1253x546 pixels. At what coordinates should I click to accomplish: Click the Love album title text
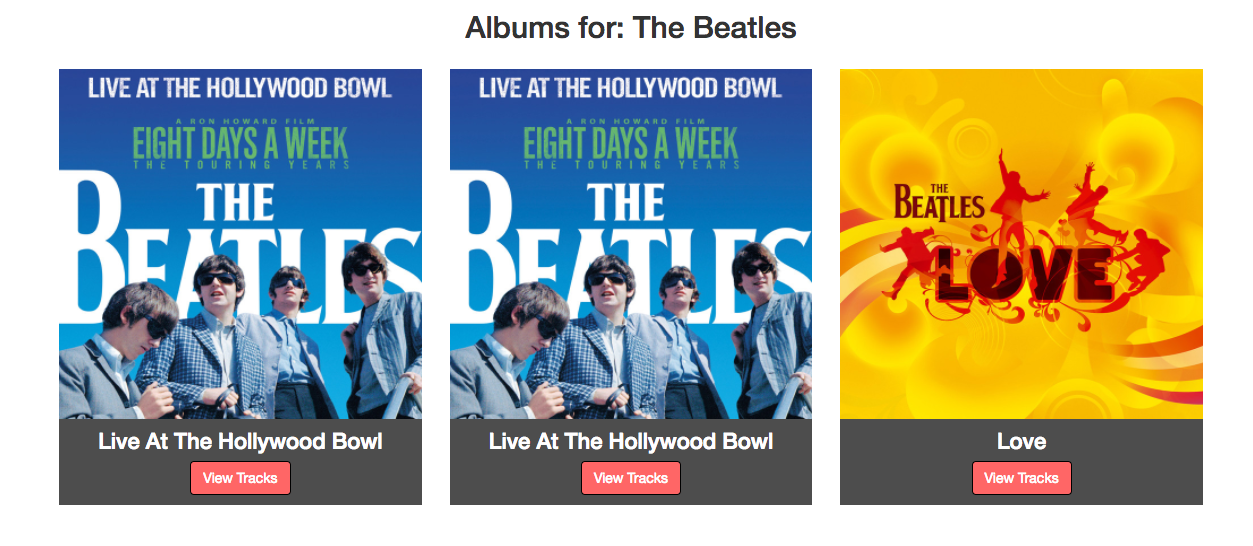(1021, 441)
